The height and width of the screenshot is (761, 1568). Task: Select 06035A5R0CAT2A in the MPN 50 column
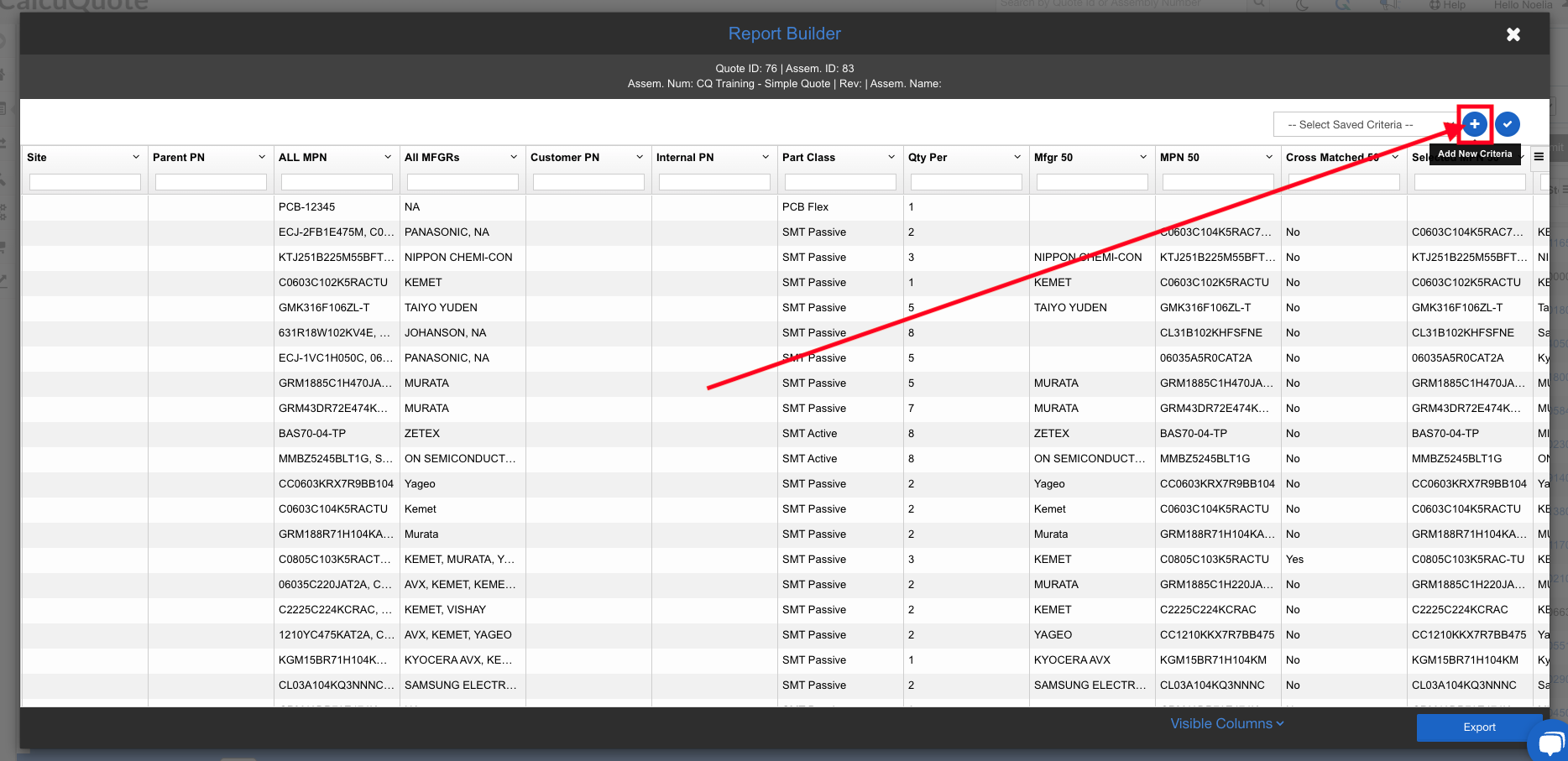[1218, 358]
